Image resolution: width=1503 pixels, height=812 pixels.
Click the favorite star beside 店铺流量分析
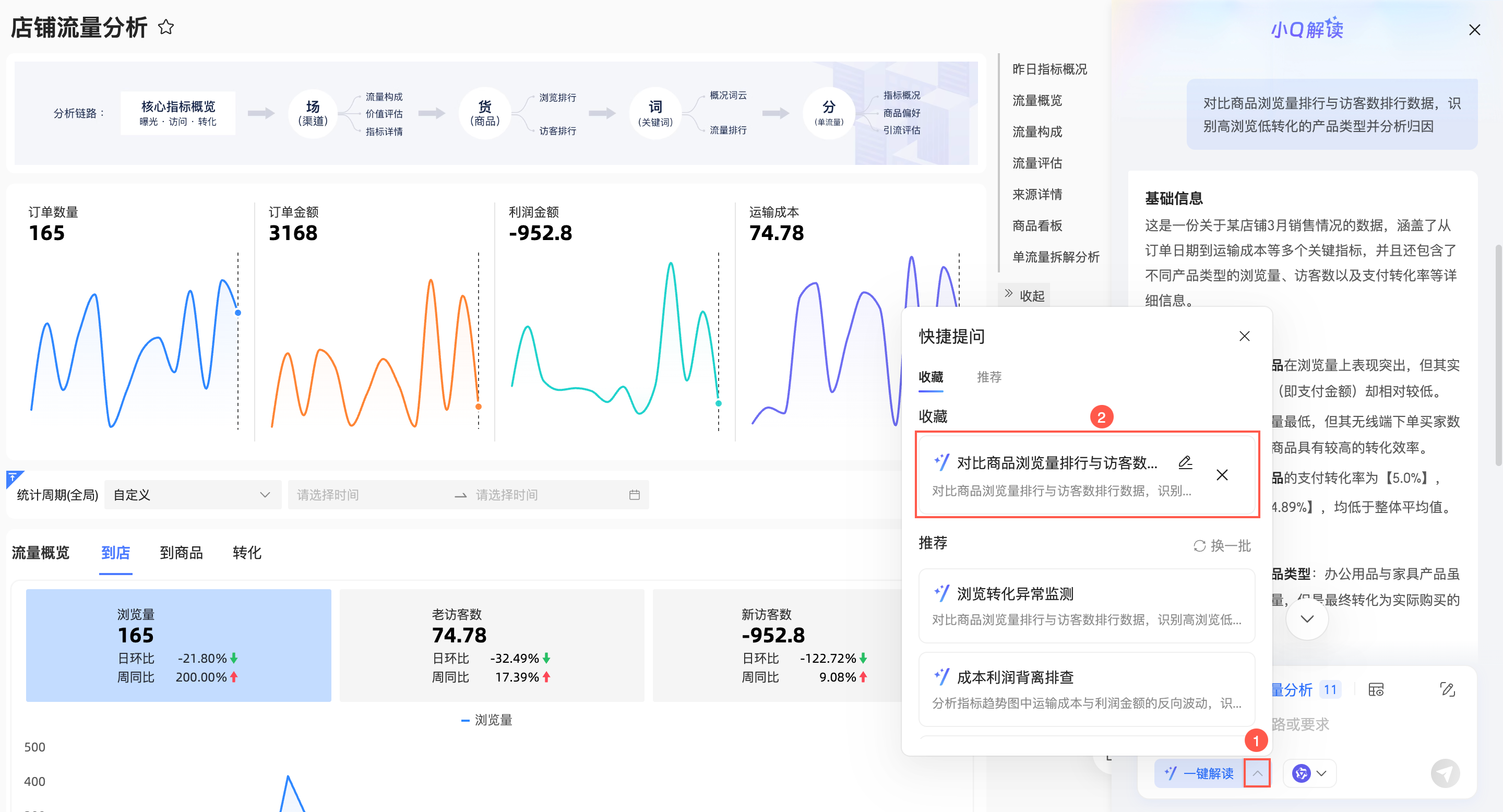[x=166, y=28]
